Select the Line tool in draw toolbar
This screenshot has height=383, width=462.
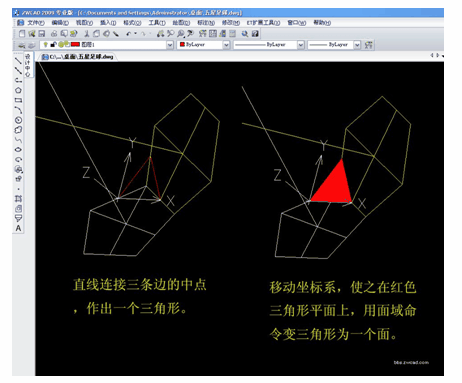18,61
